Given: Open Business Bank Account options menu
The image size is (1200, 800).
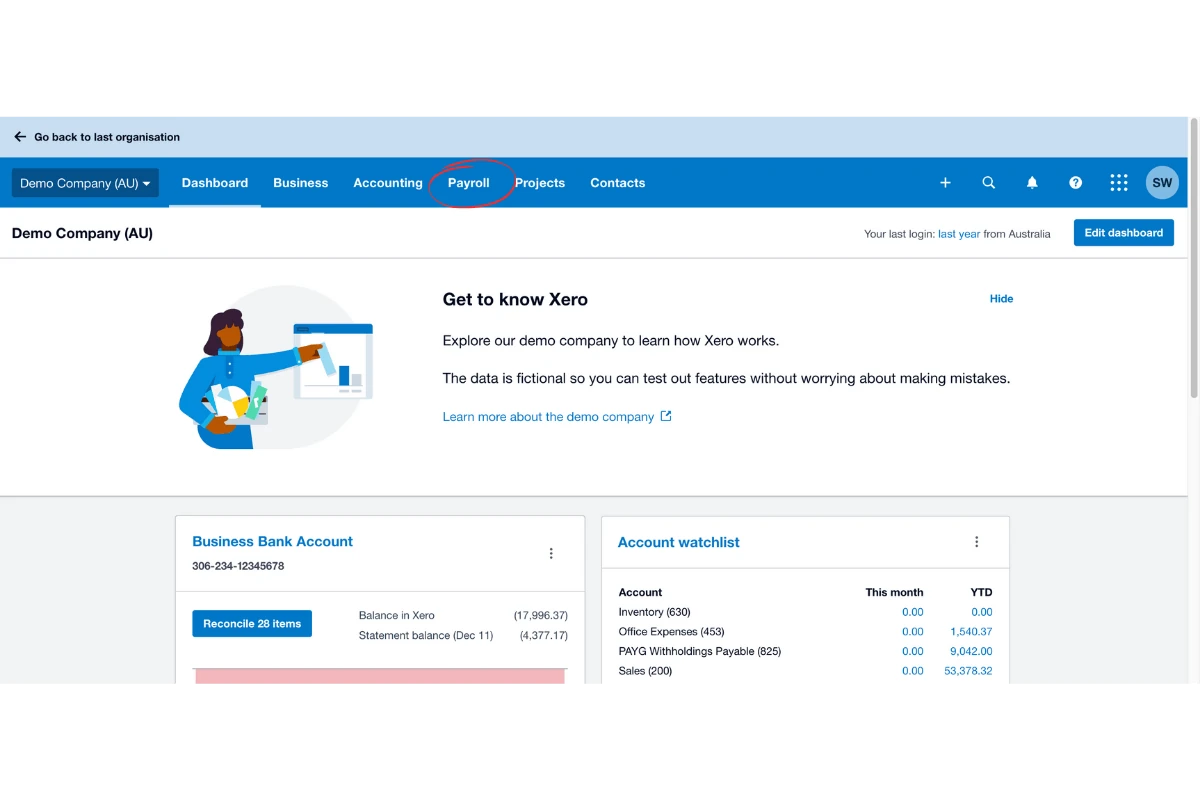Looking at the screenshot, I should (551, 553).
